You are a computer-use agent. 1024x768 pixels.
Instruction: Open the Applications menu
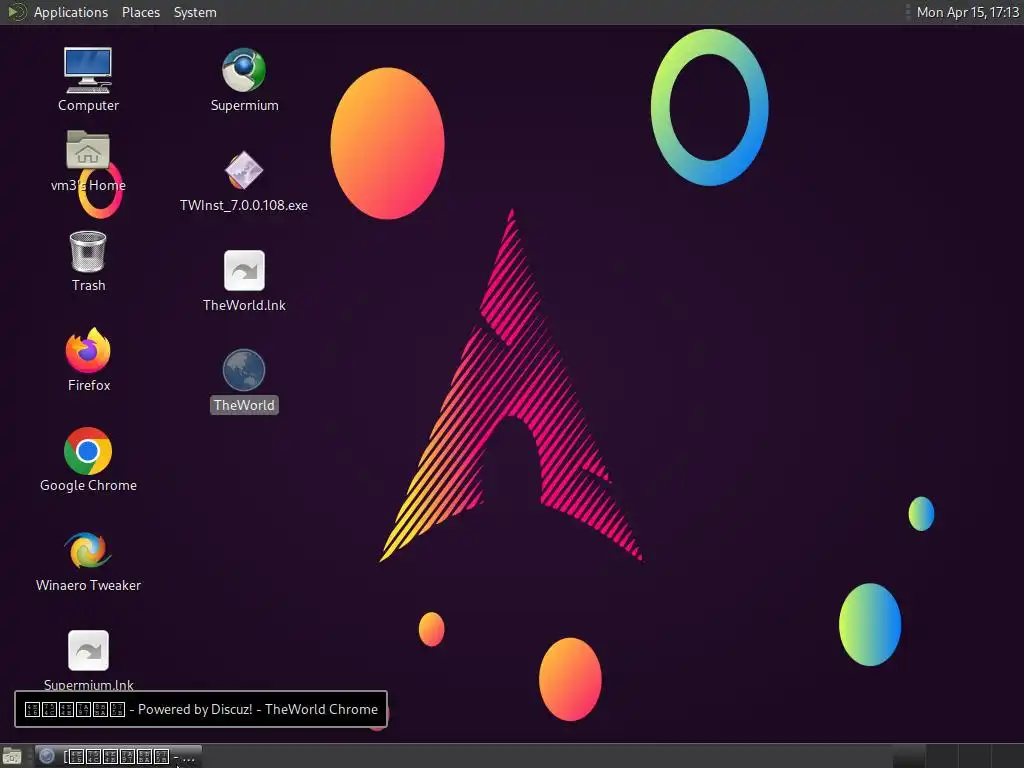click(x=71, y=12)
